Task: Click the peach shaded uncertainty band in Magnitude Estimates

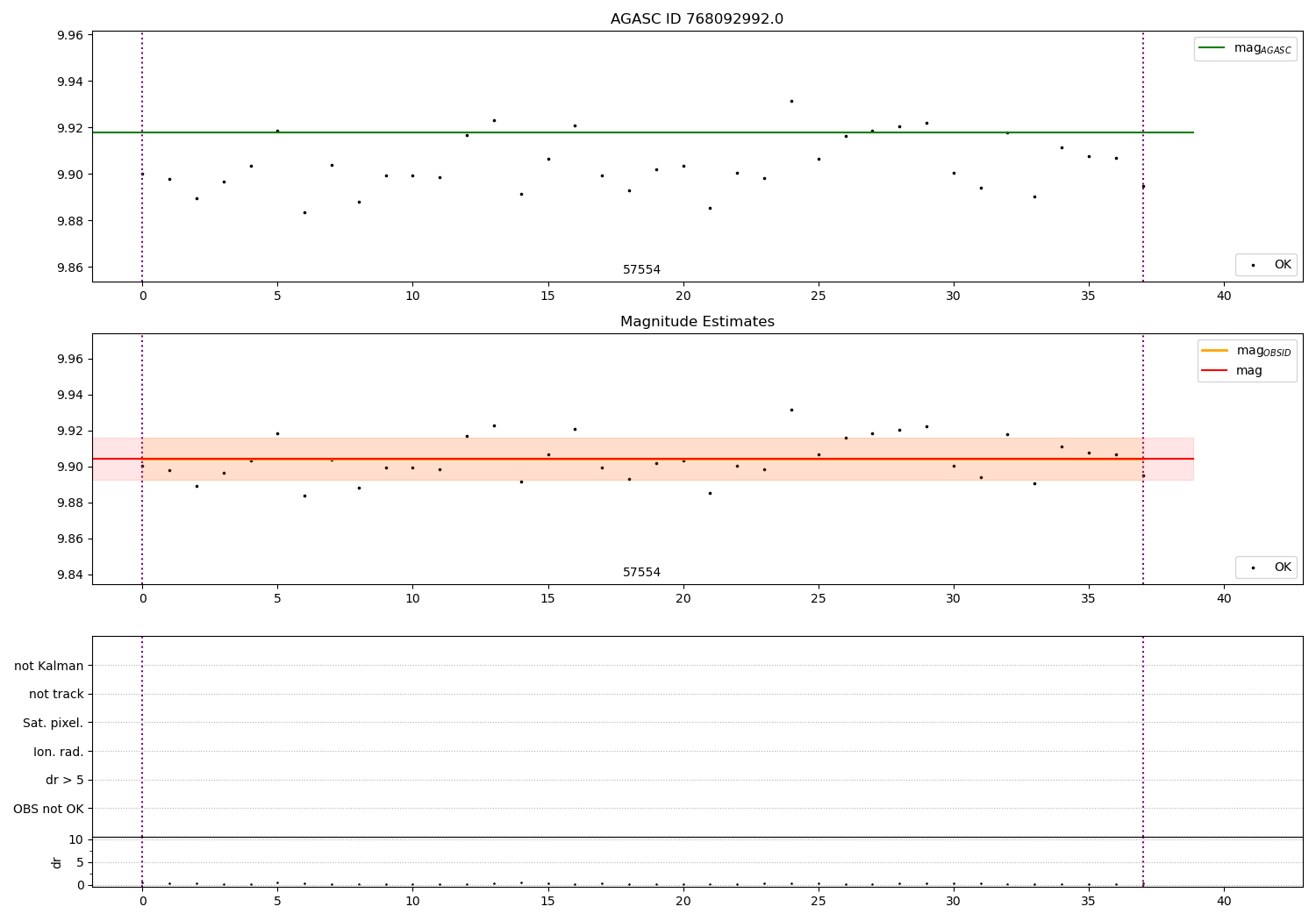Action: click(642, 459)
